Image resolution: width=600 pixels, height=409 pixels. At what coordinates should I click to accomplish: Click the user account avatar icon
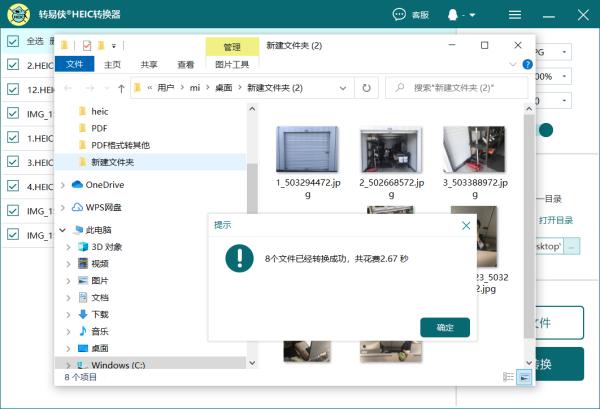pyautogui.click(x=453, y=15)
